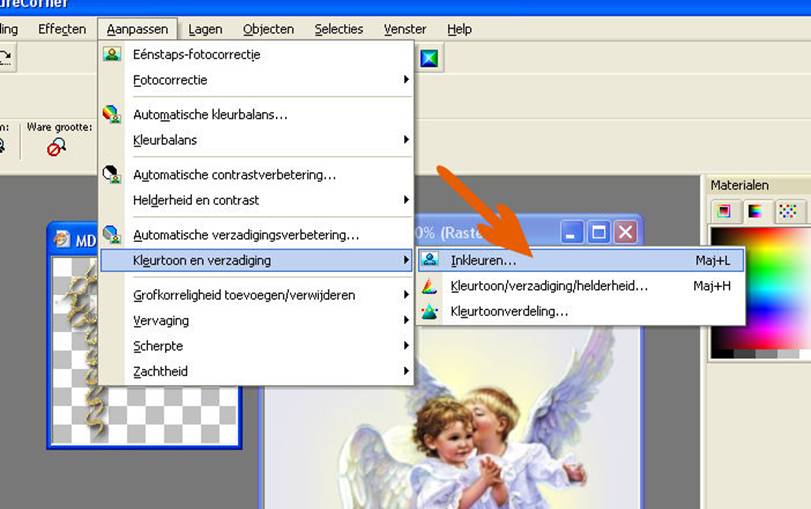Click the MD image window icon

[62, 238]
